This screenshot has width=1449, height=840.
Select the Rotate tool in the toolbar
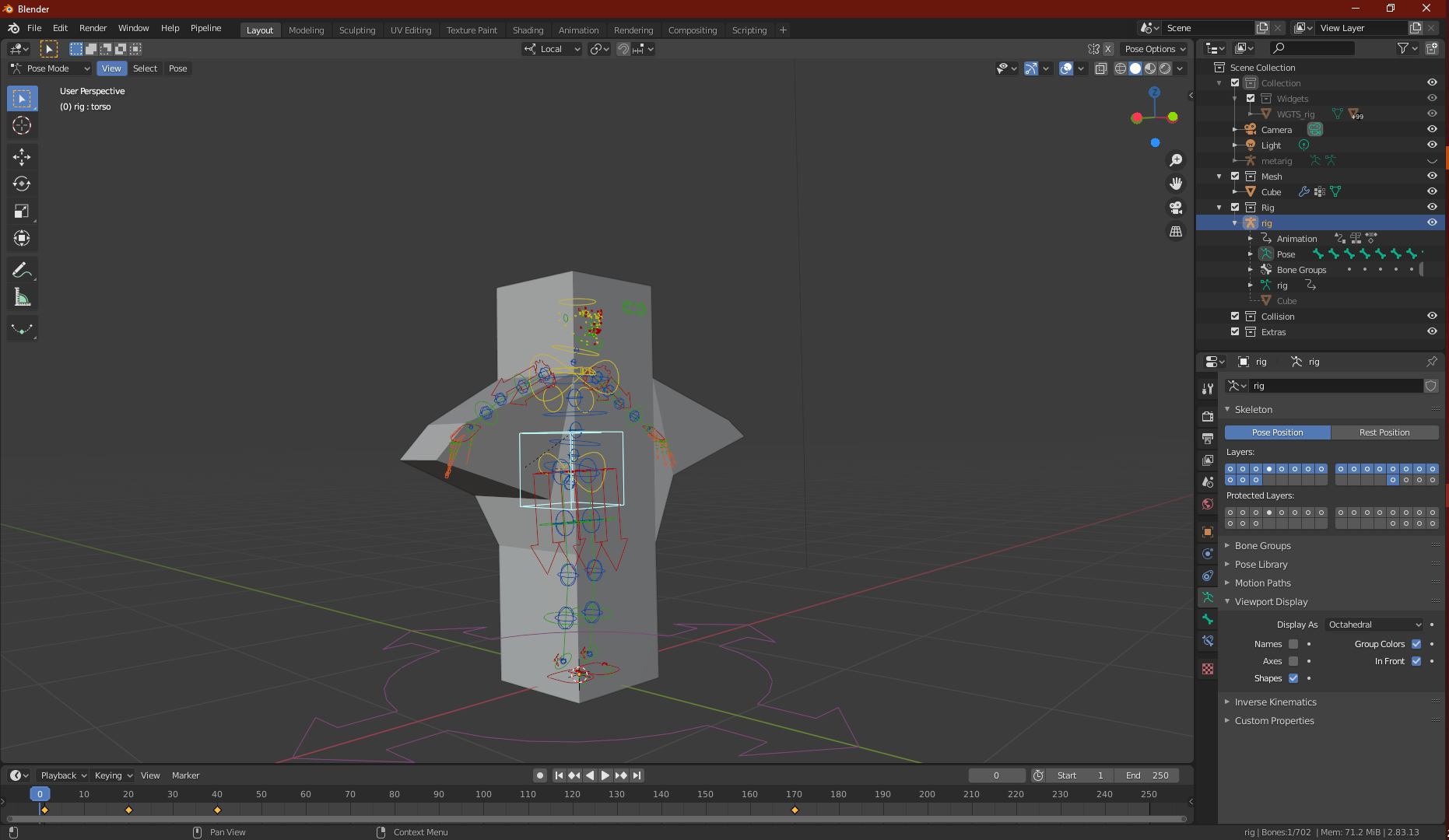22,184
